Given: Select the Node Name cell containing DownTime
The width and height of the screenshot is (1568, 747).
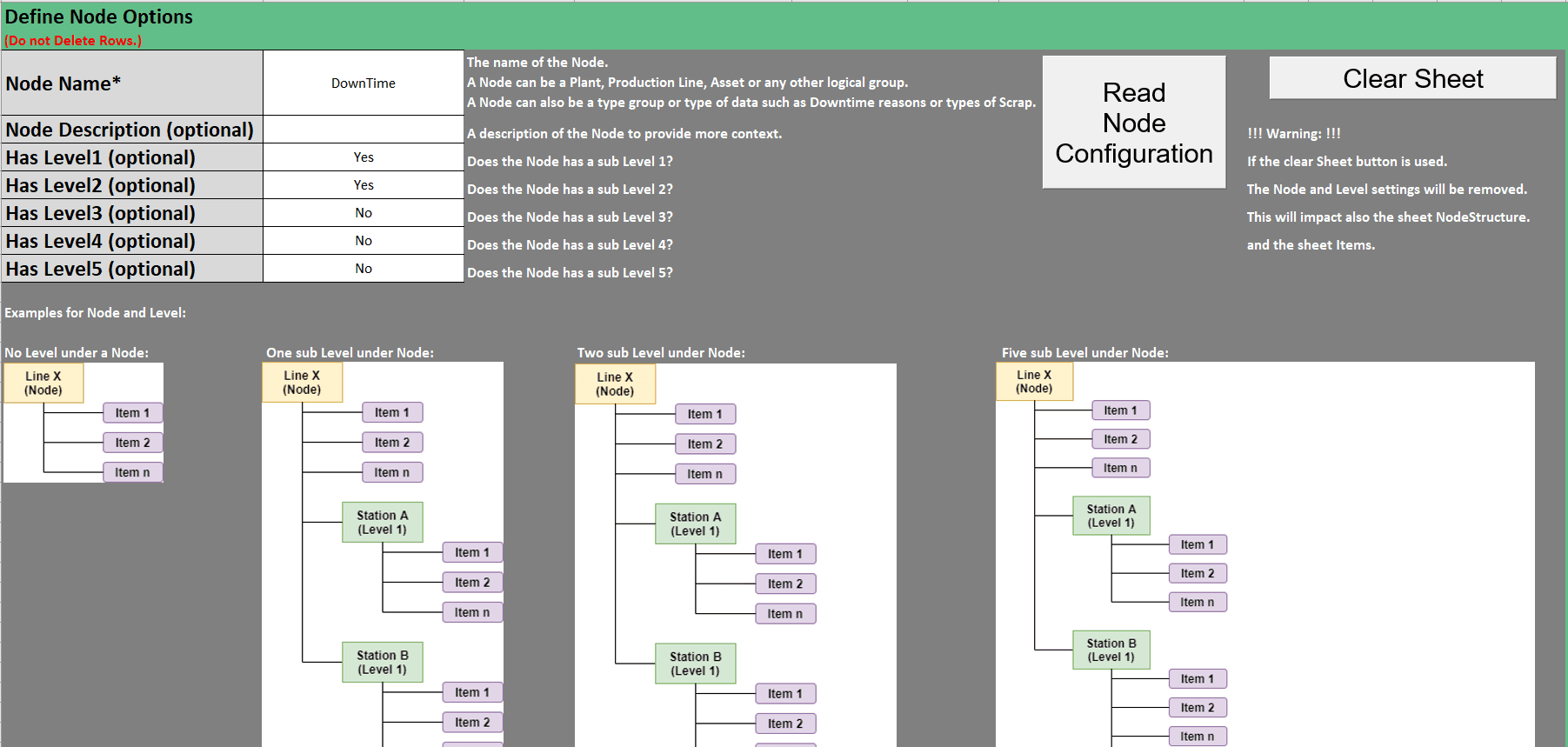Looking at the screenshot, I should tap(363, 83).
